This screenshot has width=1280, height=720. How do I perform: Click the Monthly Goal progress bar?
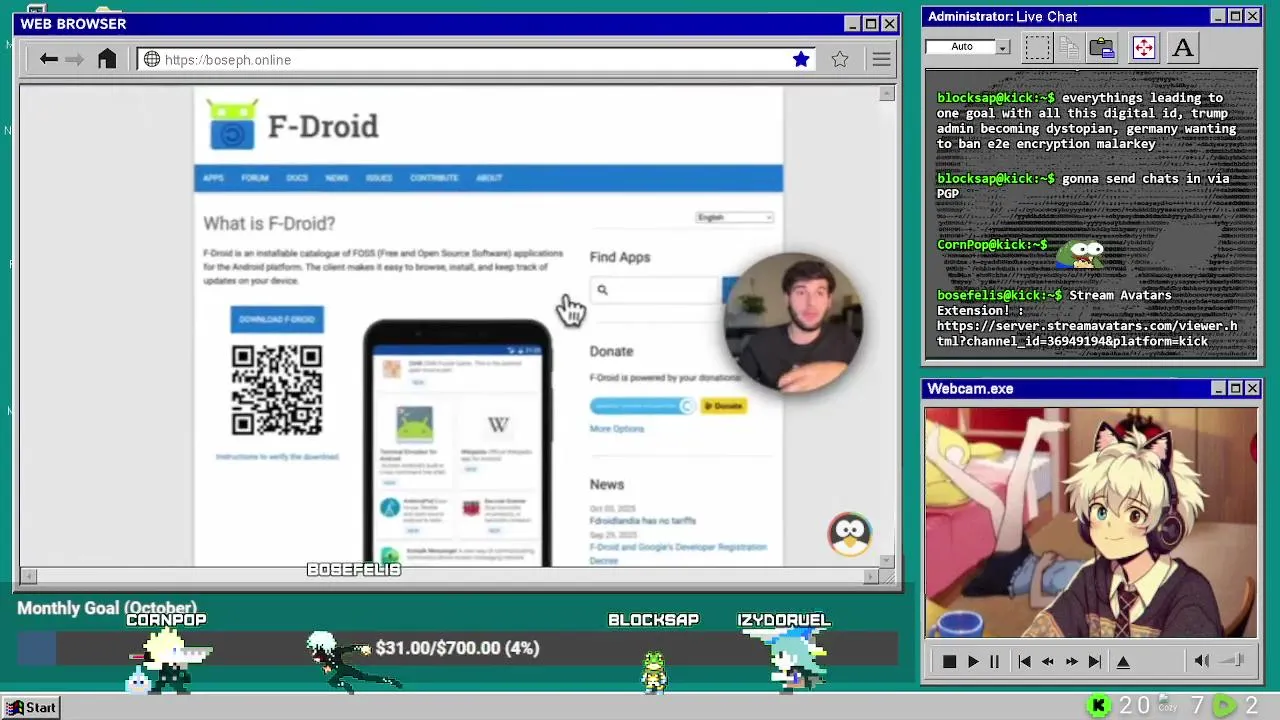457,648
